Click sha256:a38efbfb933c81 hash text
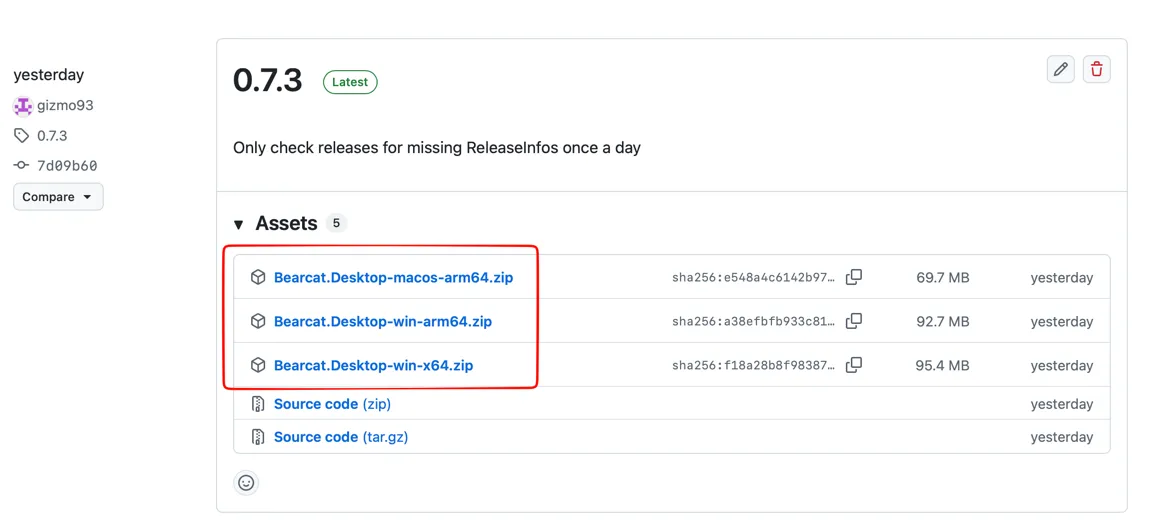This screenshot has width=1155, height=526. tap(754, 321)
